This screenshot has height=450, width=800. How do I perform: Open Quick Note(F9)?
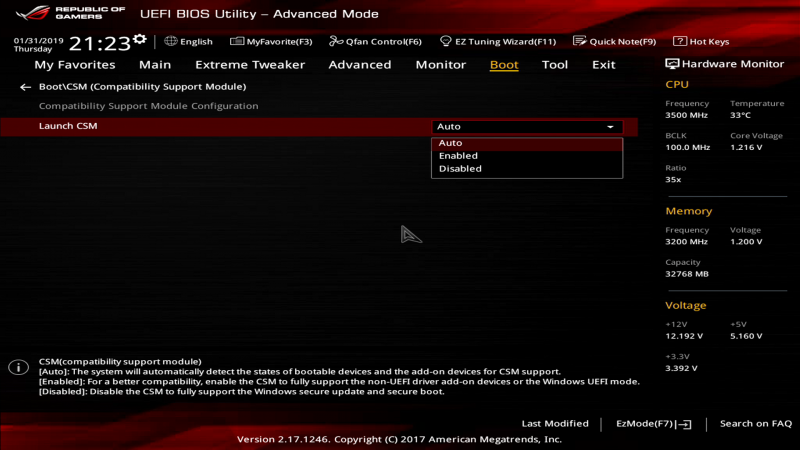622,42
